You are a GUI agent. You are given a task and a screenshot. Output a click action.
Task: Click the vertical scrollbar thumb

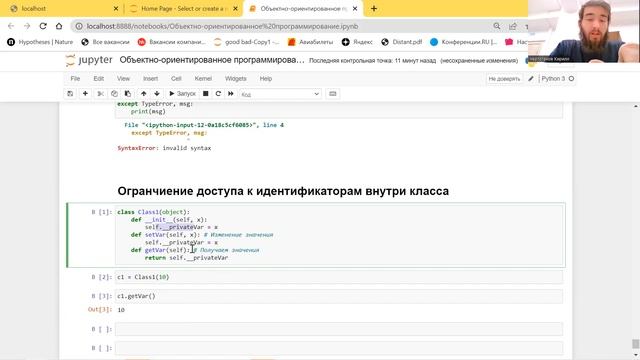pyautogui.click(x=636, y=344)
